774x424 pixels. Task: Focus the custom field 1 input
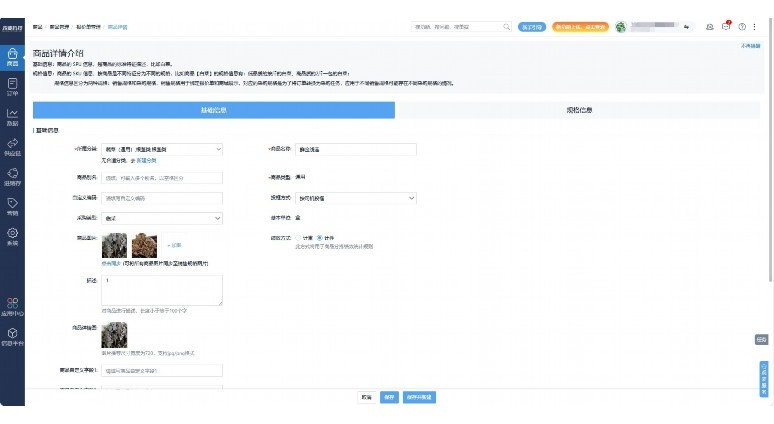point(162,370)
